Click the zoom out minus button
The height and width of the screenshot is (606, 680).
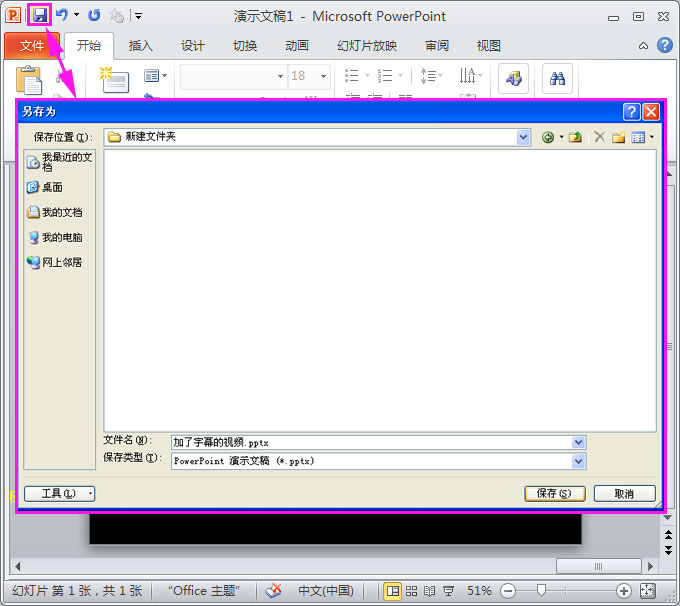[x=508, y=591]
